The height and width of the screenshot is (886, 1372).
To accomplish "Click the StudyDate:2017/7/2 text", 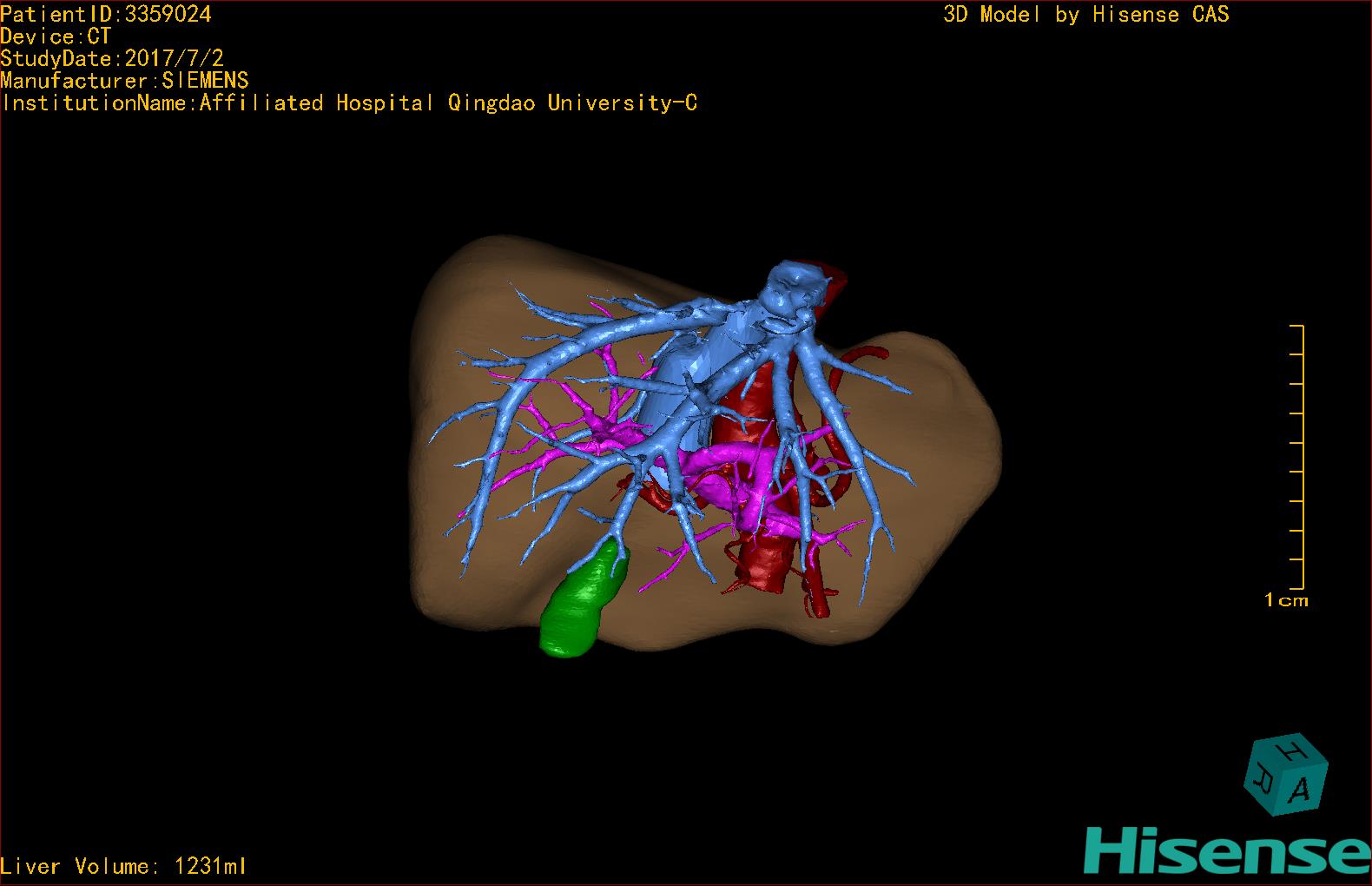I will pyautogui.click(x=112, y=58).
